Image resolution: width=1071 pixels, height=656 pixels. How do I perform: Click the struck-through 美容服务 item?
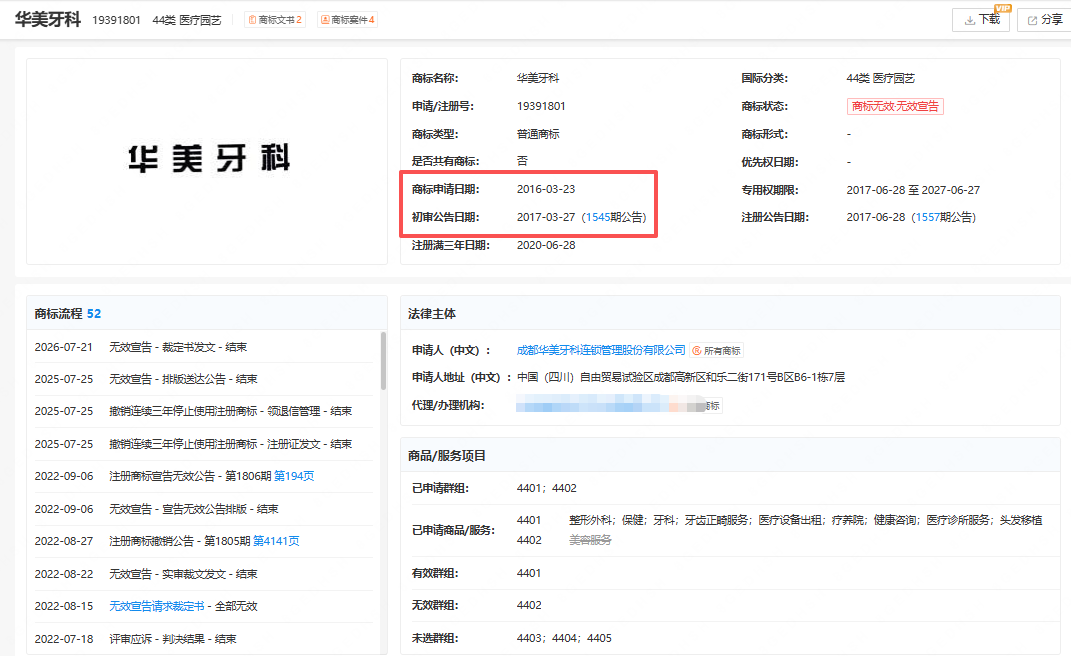click(x=590, y=541)
